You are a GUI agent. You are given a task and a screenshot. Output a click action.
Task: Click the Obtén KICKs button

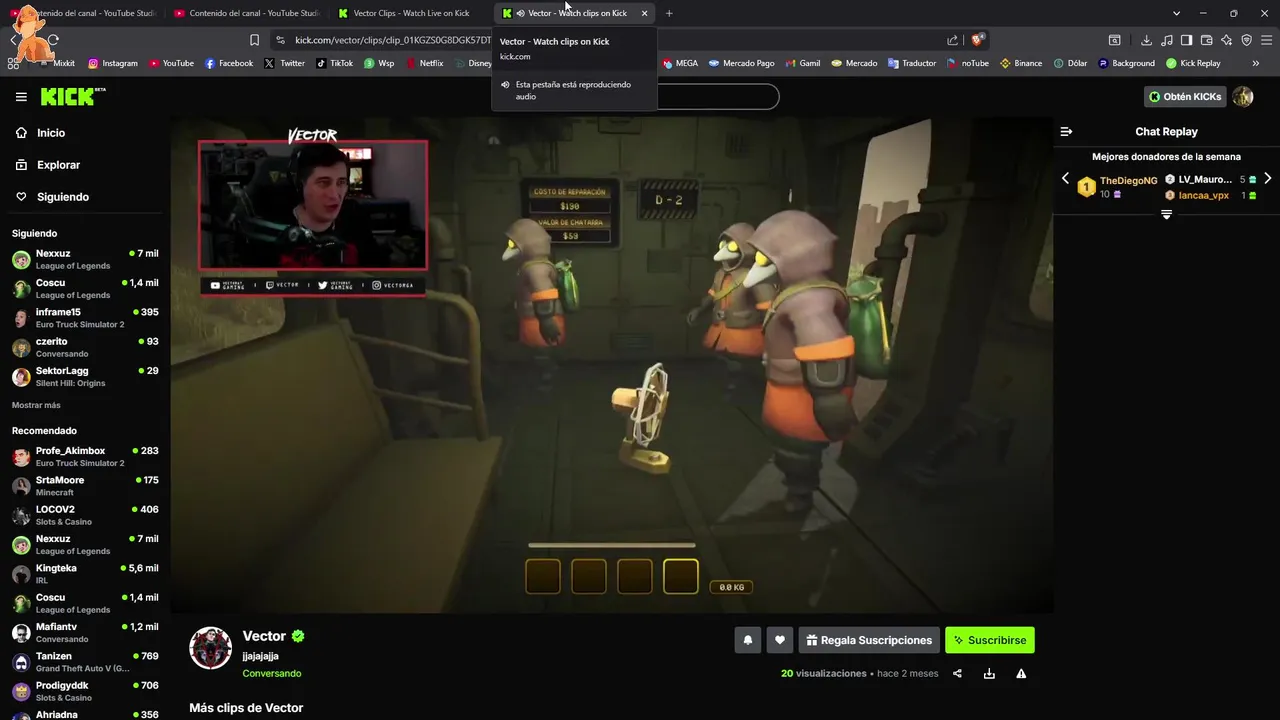[x=1185, y=97]
